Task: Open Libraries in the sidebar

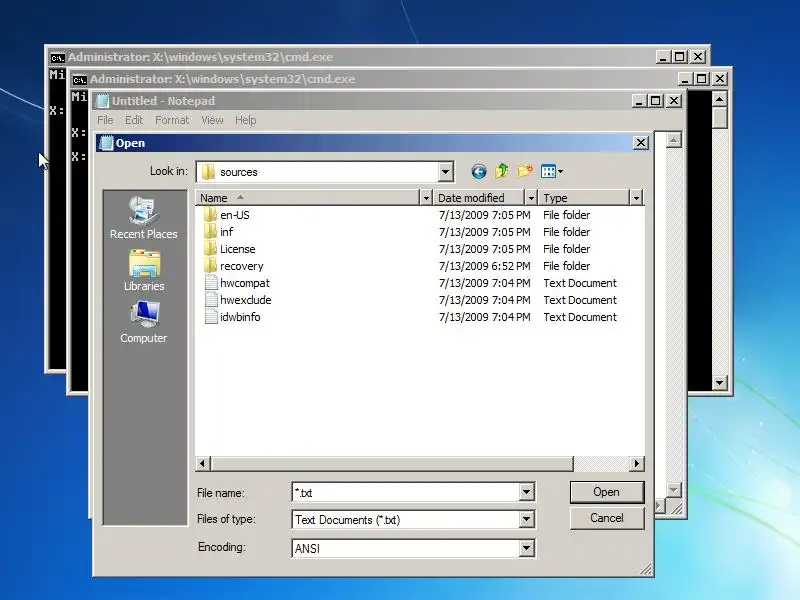Action: tap(143, 270)
